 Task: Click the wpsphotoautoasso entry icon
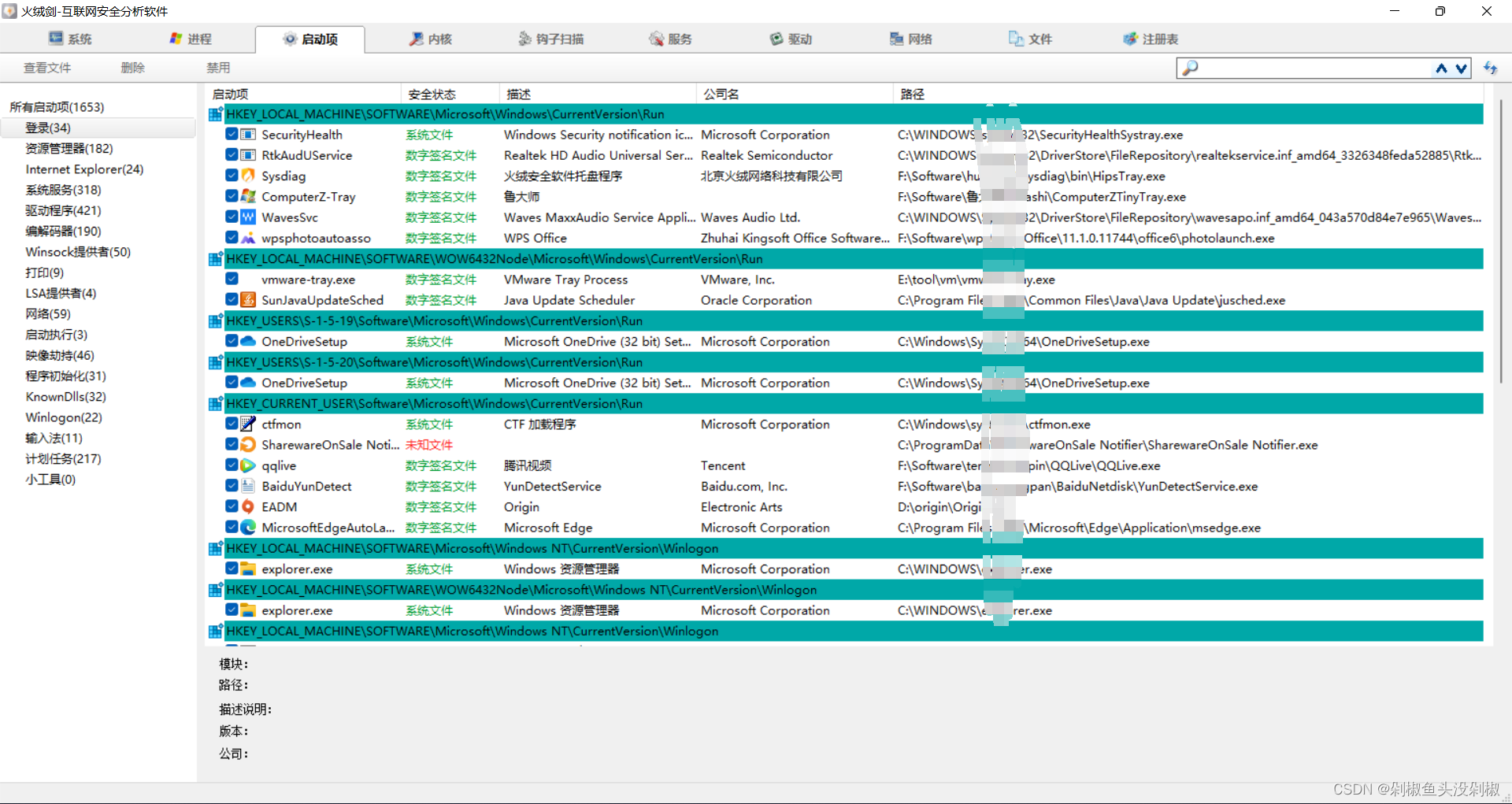click(248, 238)
